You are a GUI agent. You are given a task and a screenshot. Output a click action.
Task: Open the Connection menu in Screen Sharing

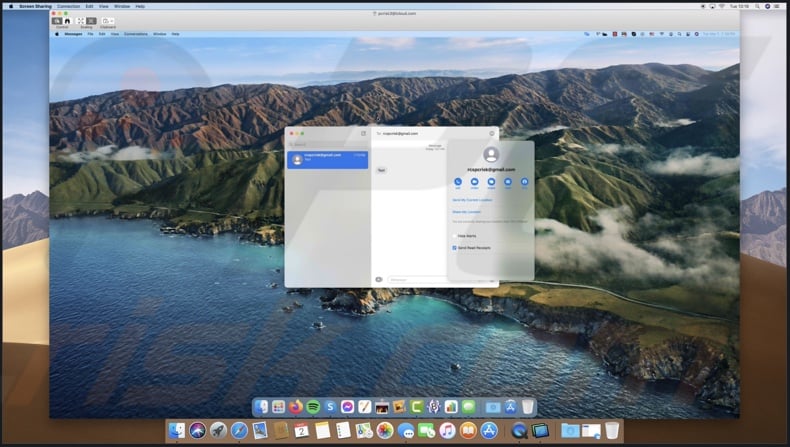(x=68, y=6)
